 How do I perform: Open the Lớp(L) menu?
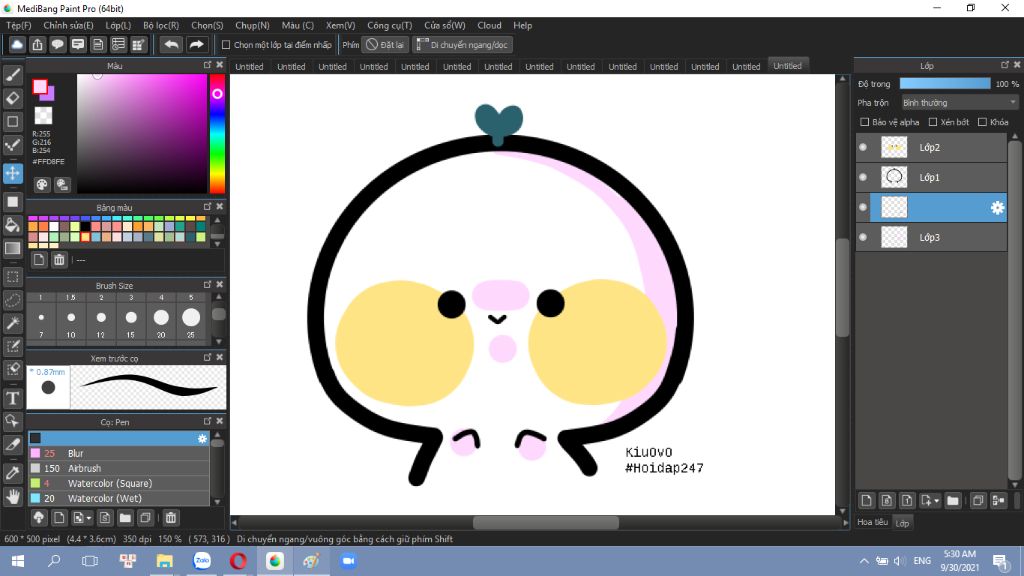coord(118,25)
